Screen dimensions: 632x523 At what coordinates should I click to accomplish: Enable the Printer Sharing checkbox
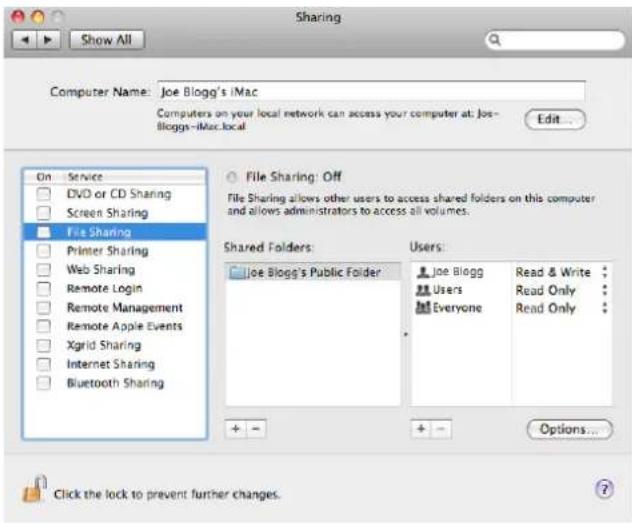tap(43, 251)
